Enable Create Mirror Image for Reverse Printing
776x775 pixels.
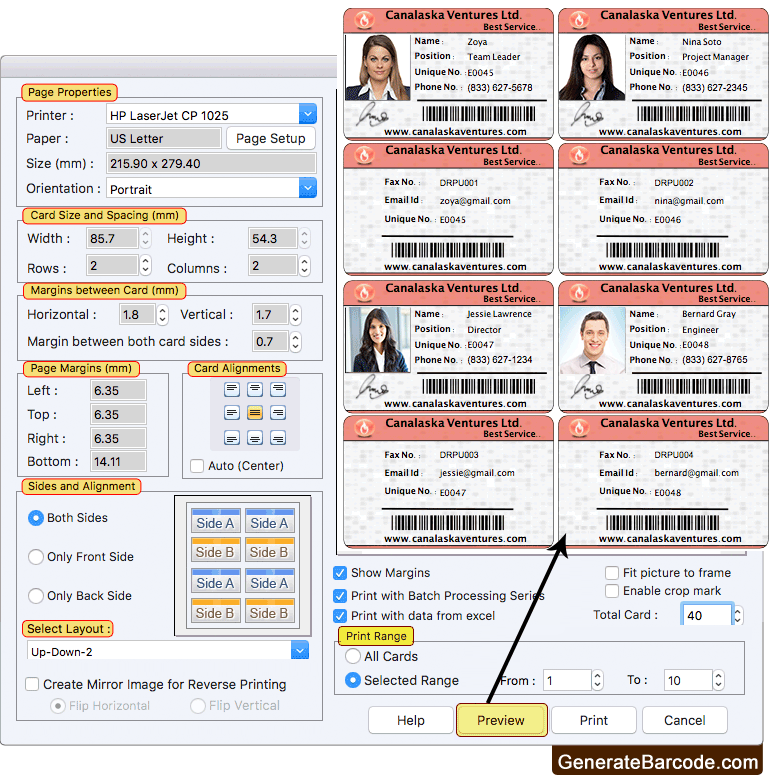[x=32, y=684]
